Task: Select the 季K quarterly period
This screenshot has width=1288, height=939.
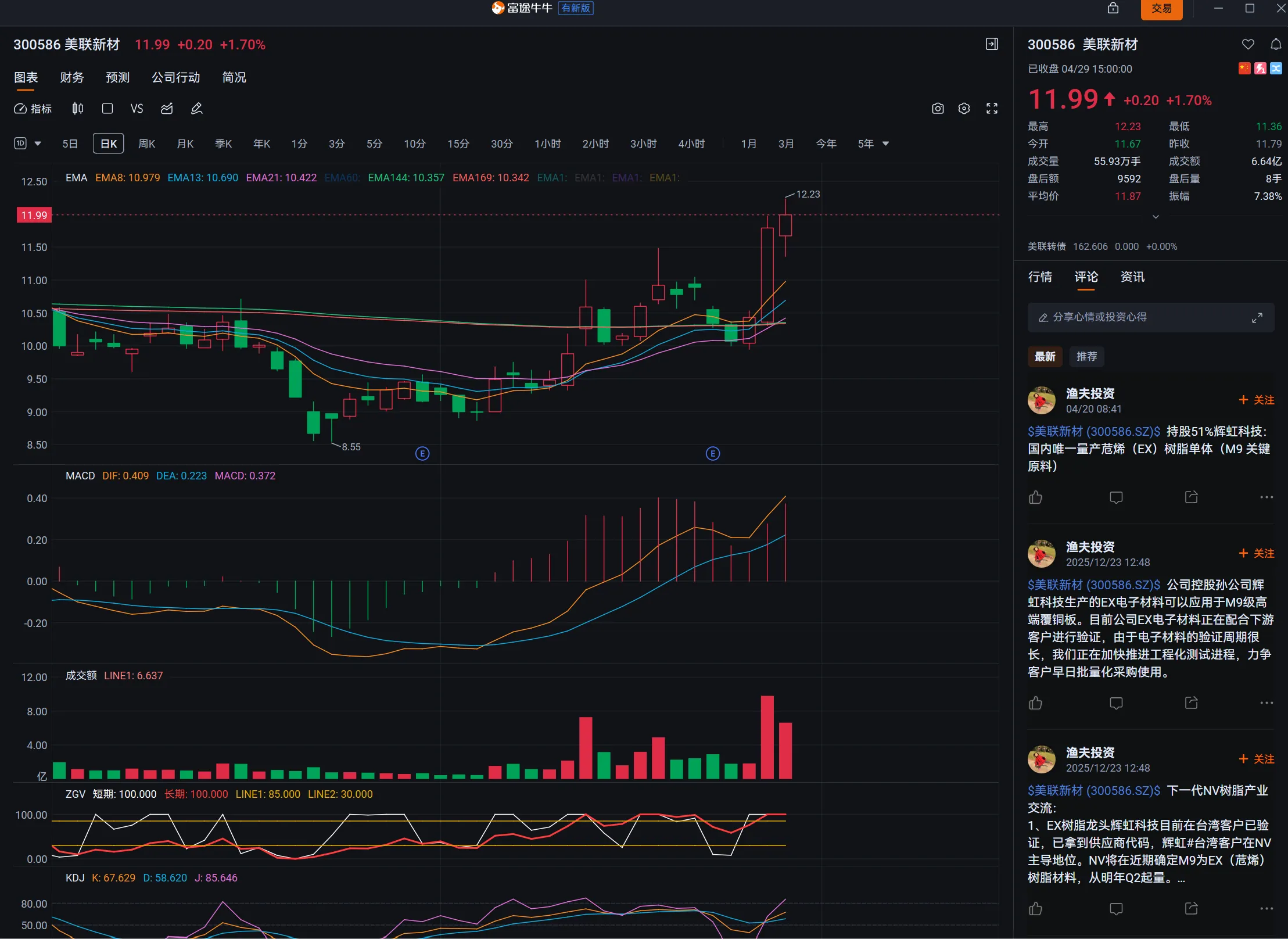Action: [x=224, y=144]
